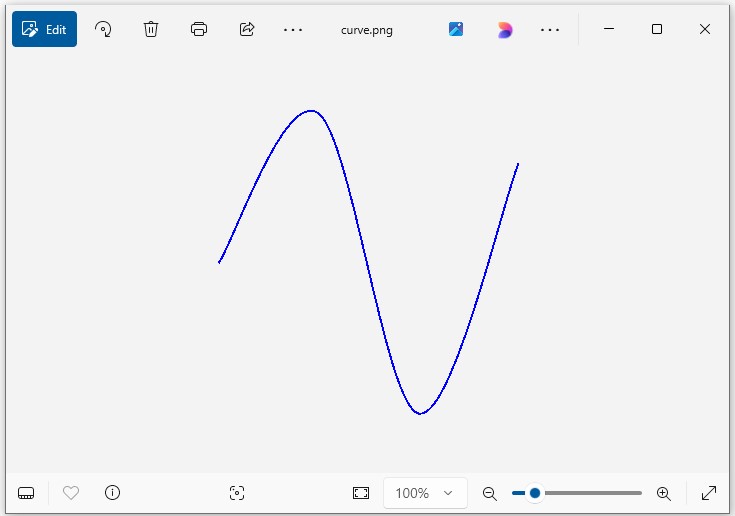Click the zoom slider track
Screen dimensions: 735x516
pos(590,493)
